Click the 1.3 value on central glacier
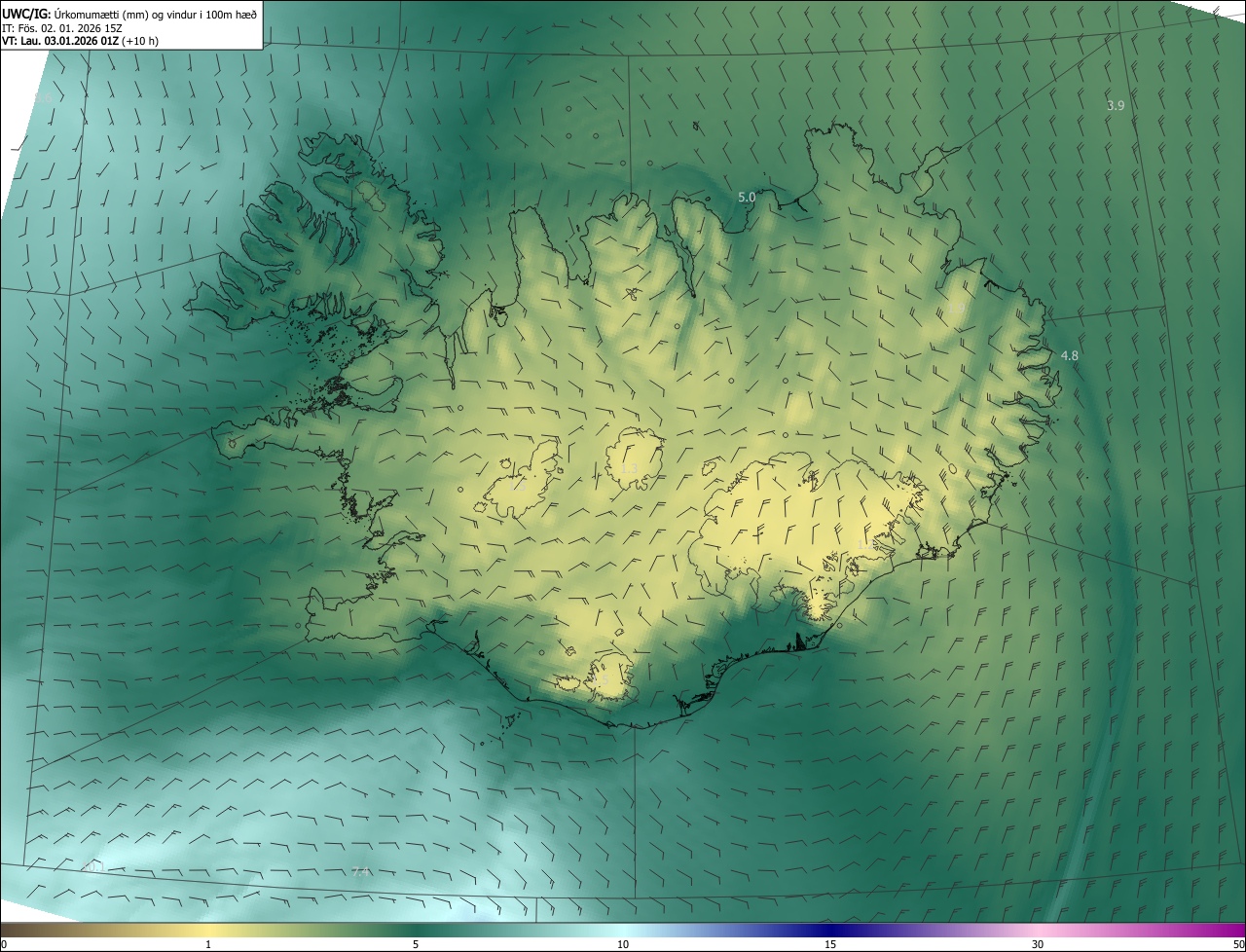 pyautogui.click(x=630, y=469)
